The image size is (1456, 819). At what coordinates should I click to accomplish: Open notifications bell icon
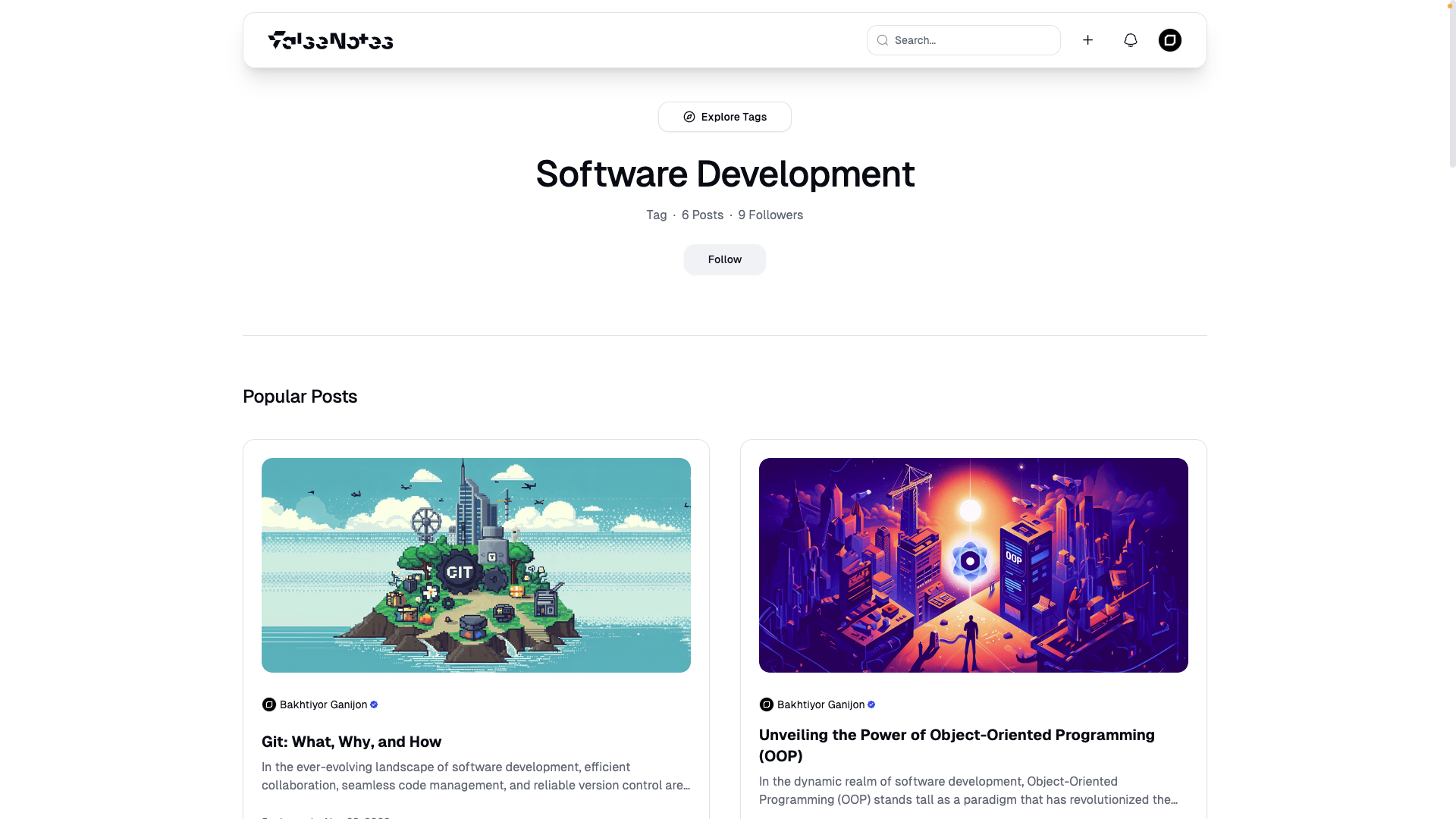pos(1130,40)
